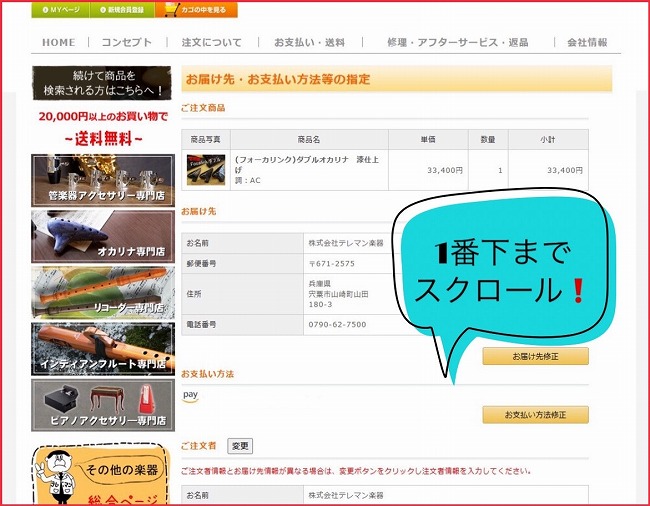Open 修理・アフターサービス・返品 page
650x506 pixels.
pyautogui.click(x=457, y=42)
